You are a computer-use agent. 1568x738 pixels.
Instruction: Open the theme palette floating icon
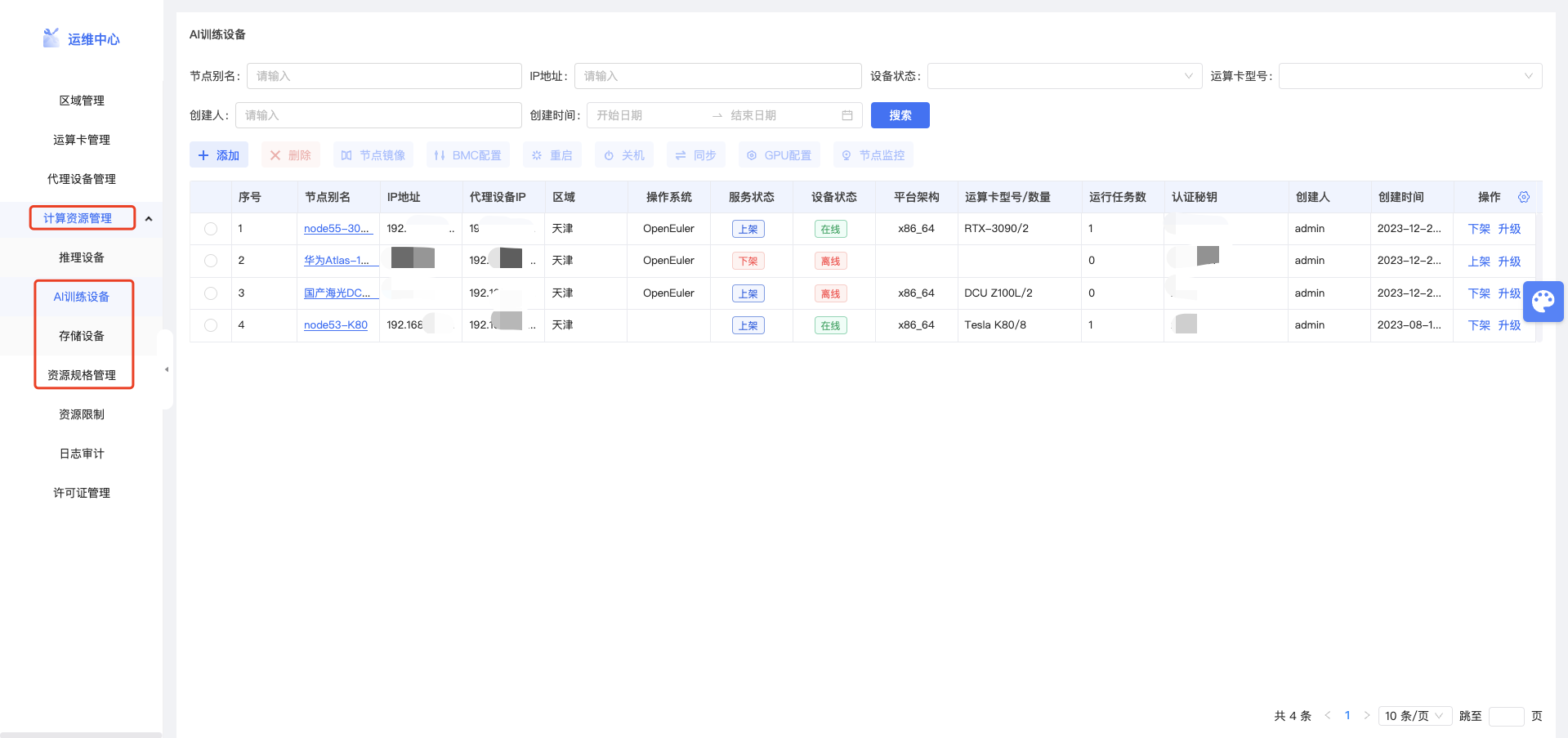[x=1543, y=302]
